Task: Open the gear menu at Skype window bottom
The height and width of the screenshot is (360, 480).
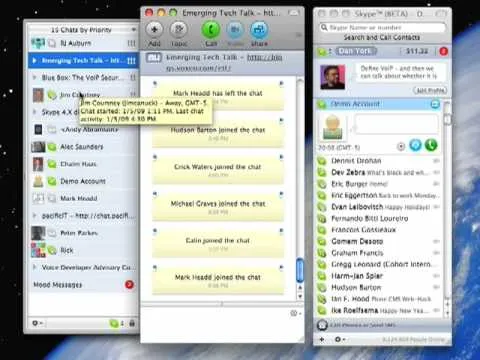Action: [339, 339]
